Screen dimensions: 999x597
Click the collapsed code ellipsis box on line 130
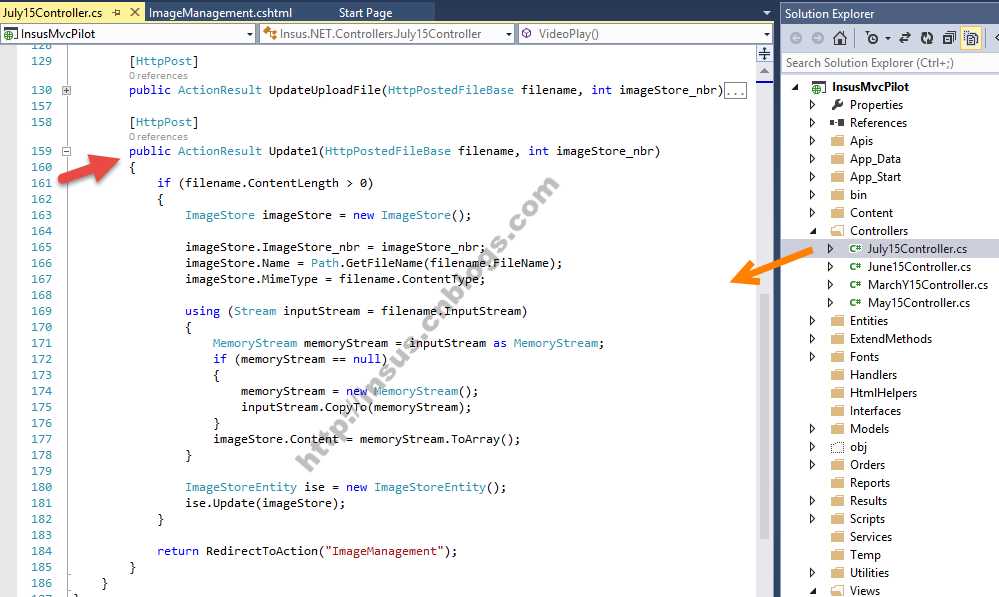736,90
